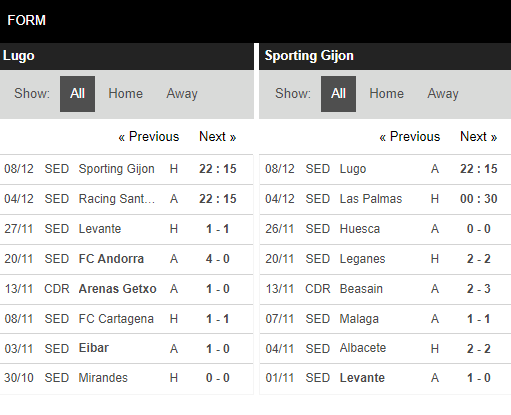Filter Sporting Gijon form by Away
511x415 pixels.
(443, 94)
